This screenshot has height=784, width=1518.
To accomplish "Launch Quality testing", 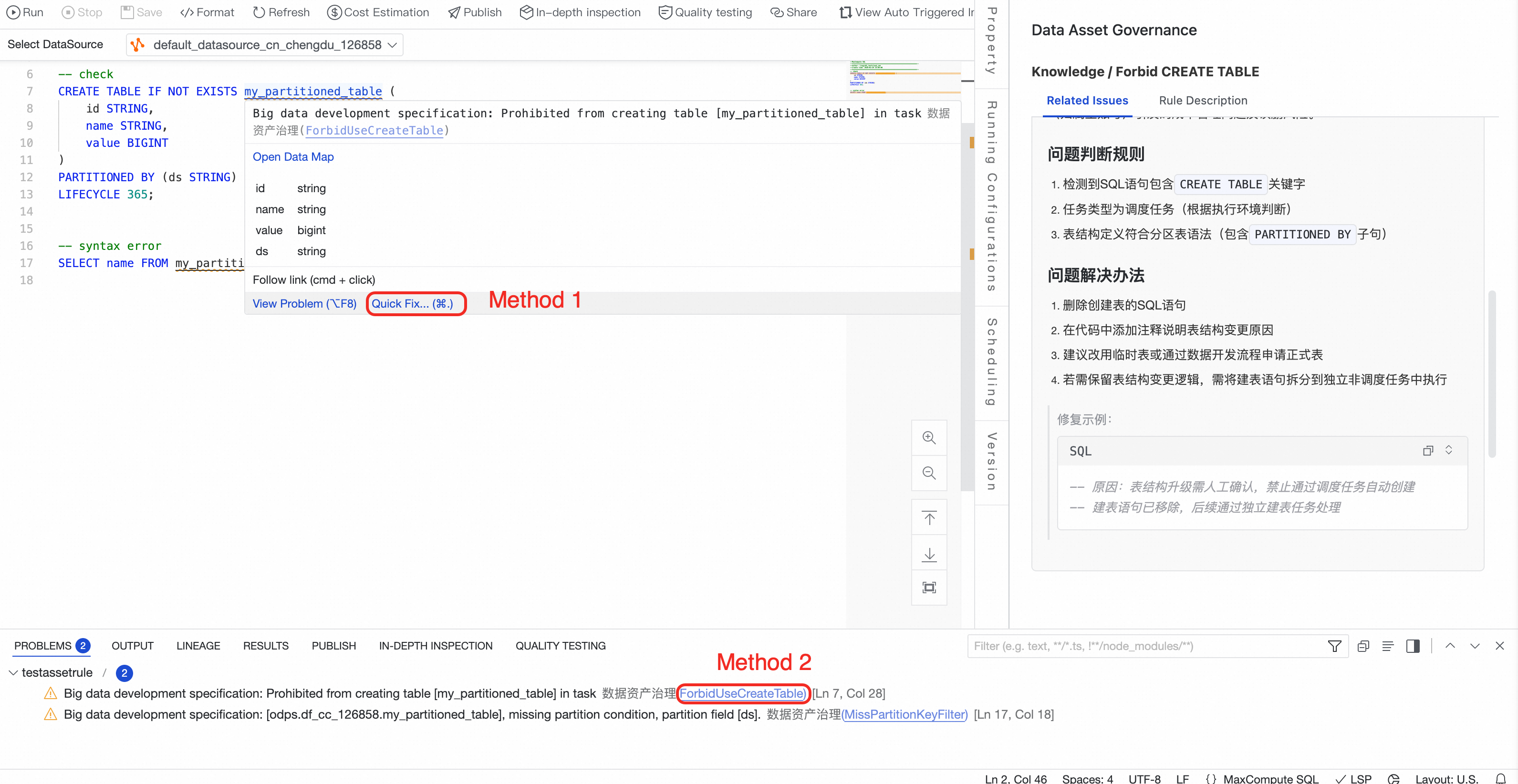I will [705, 12].
